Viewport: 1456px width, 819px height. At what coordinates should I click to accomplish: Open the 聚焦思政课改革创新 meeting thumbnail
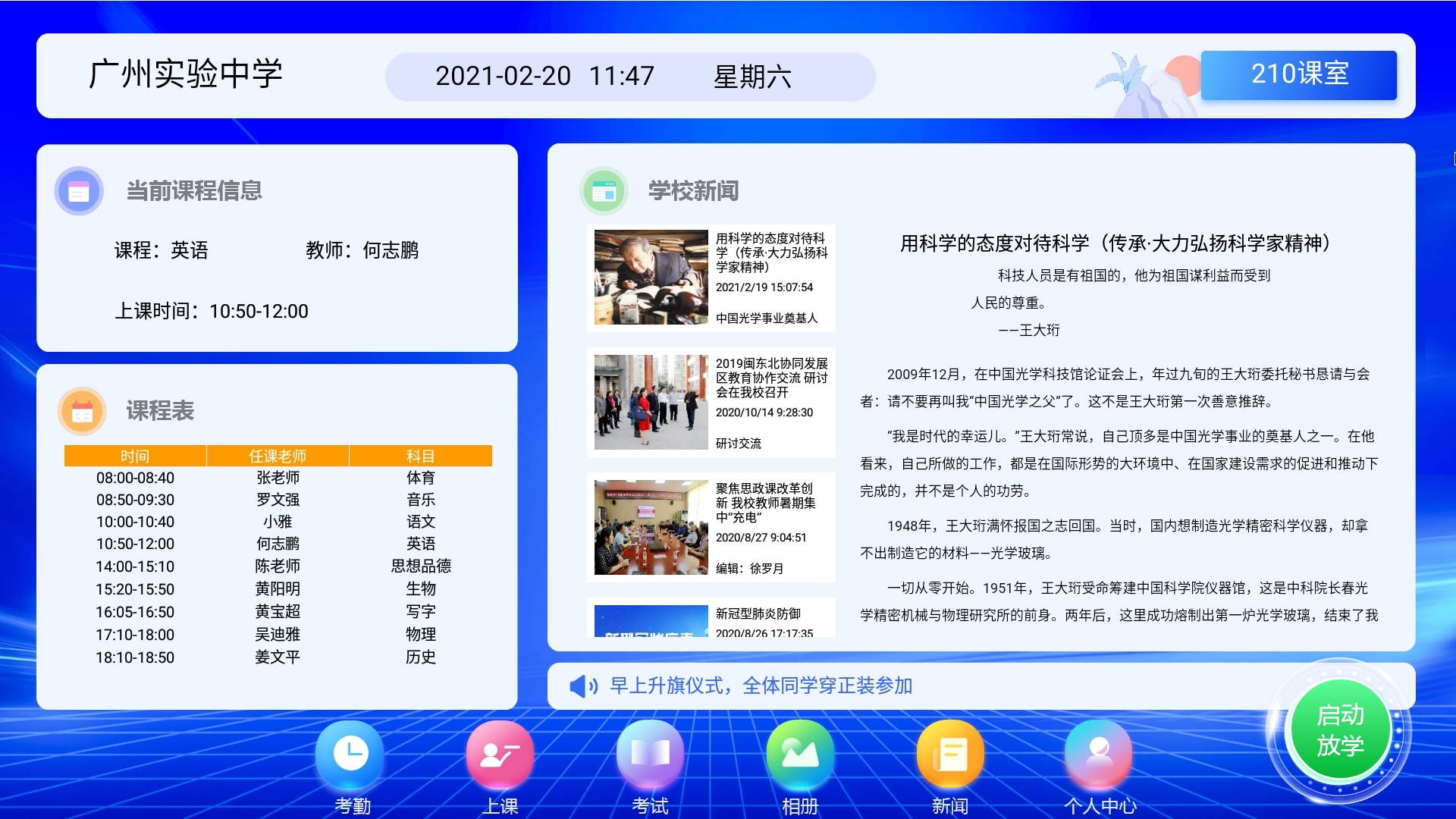click(x=651, y=528)
